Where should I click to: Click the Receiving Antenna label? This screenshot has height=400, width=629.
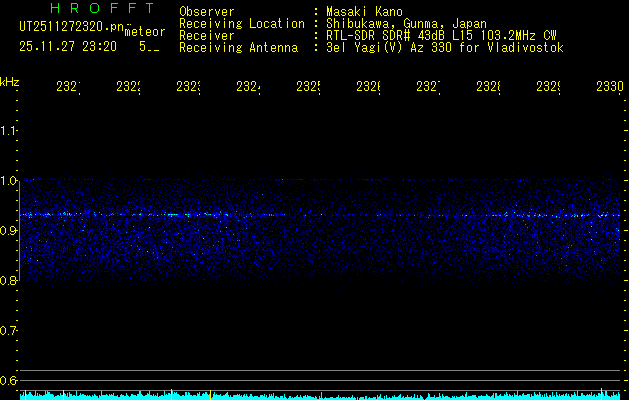(238, 48)
